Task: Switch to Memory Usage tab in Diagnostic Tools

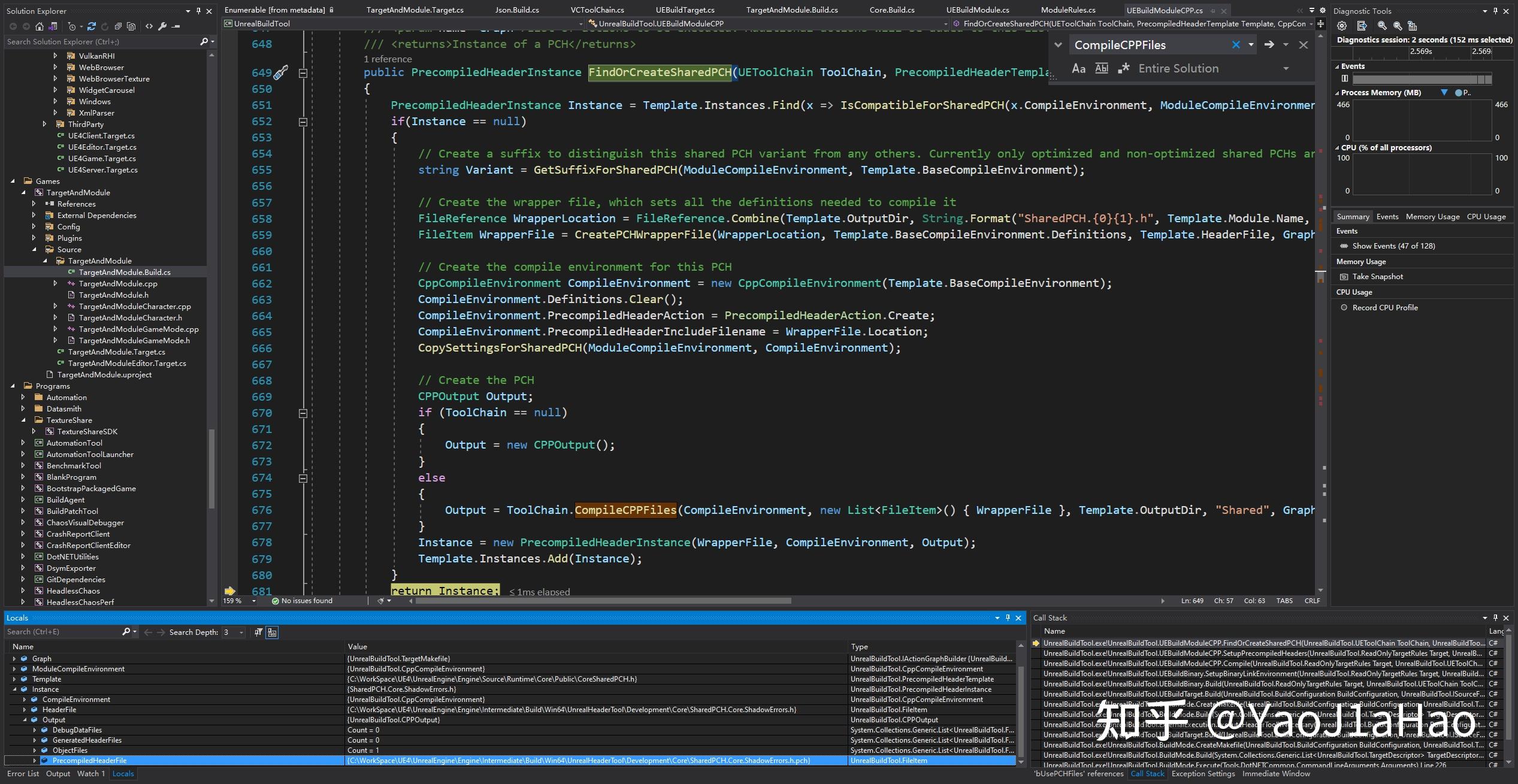Action: point(1432,217)
